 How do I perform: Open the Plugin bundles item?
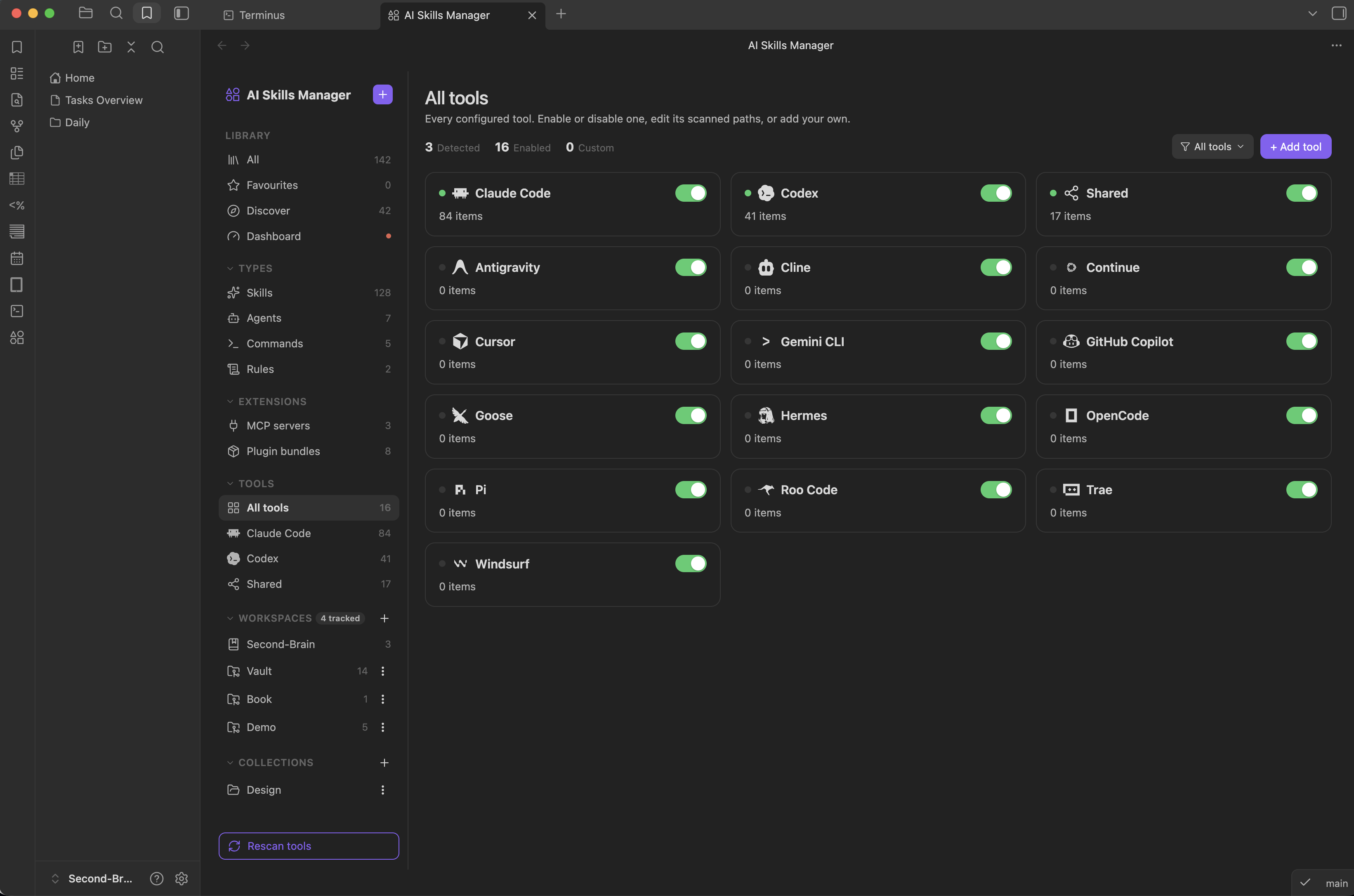[309, 451]
